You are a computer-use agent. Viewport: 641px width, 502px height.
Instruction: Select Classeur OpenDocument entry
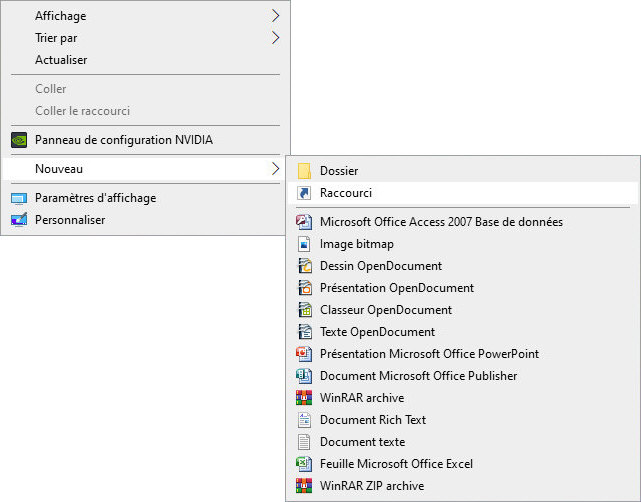pos(385,310)
